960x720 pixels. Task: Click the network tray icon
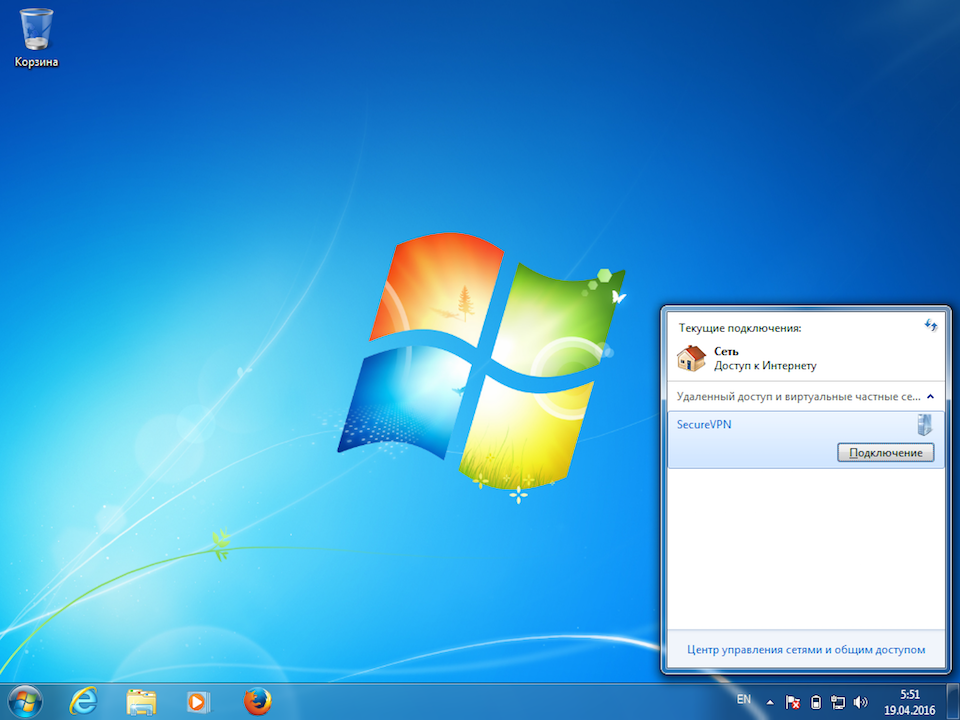[838, 702]
